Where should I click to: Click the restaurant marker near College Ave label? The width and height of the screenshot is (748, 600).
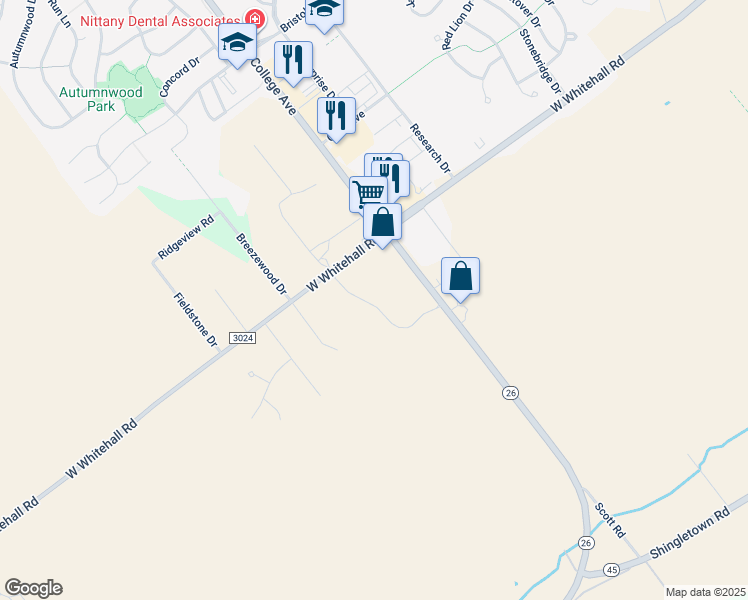(x=293, y=62)
